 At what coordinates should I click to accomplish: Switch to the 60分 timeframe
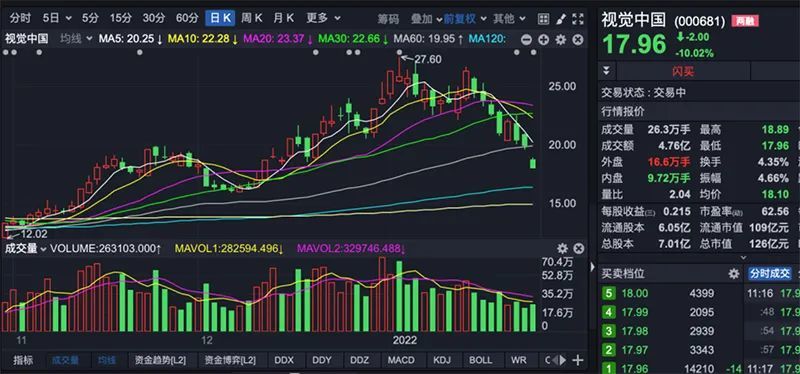tap(187, 18)
